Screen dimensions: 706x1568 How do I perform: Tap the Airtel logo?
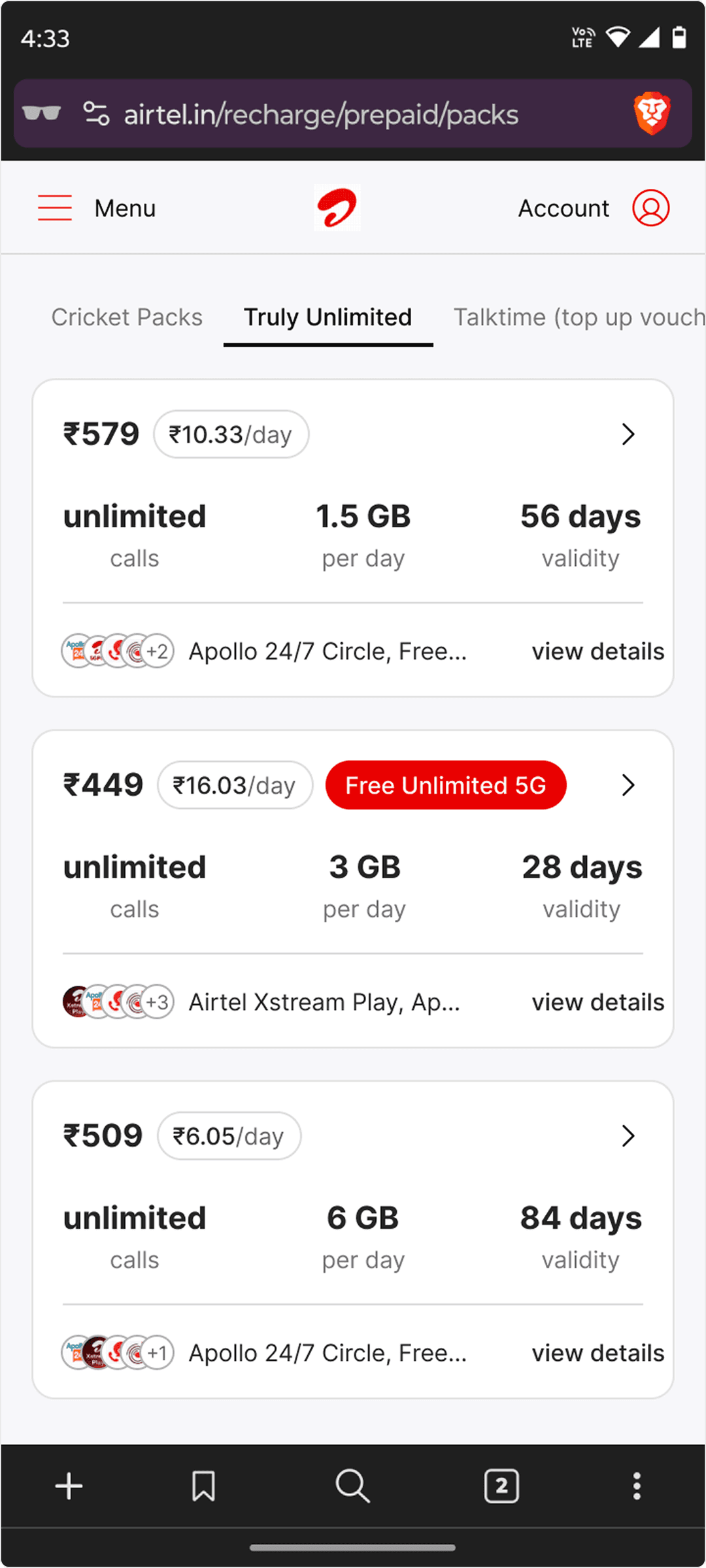pyautogui.click(x=337, y=208)
